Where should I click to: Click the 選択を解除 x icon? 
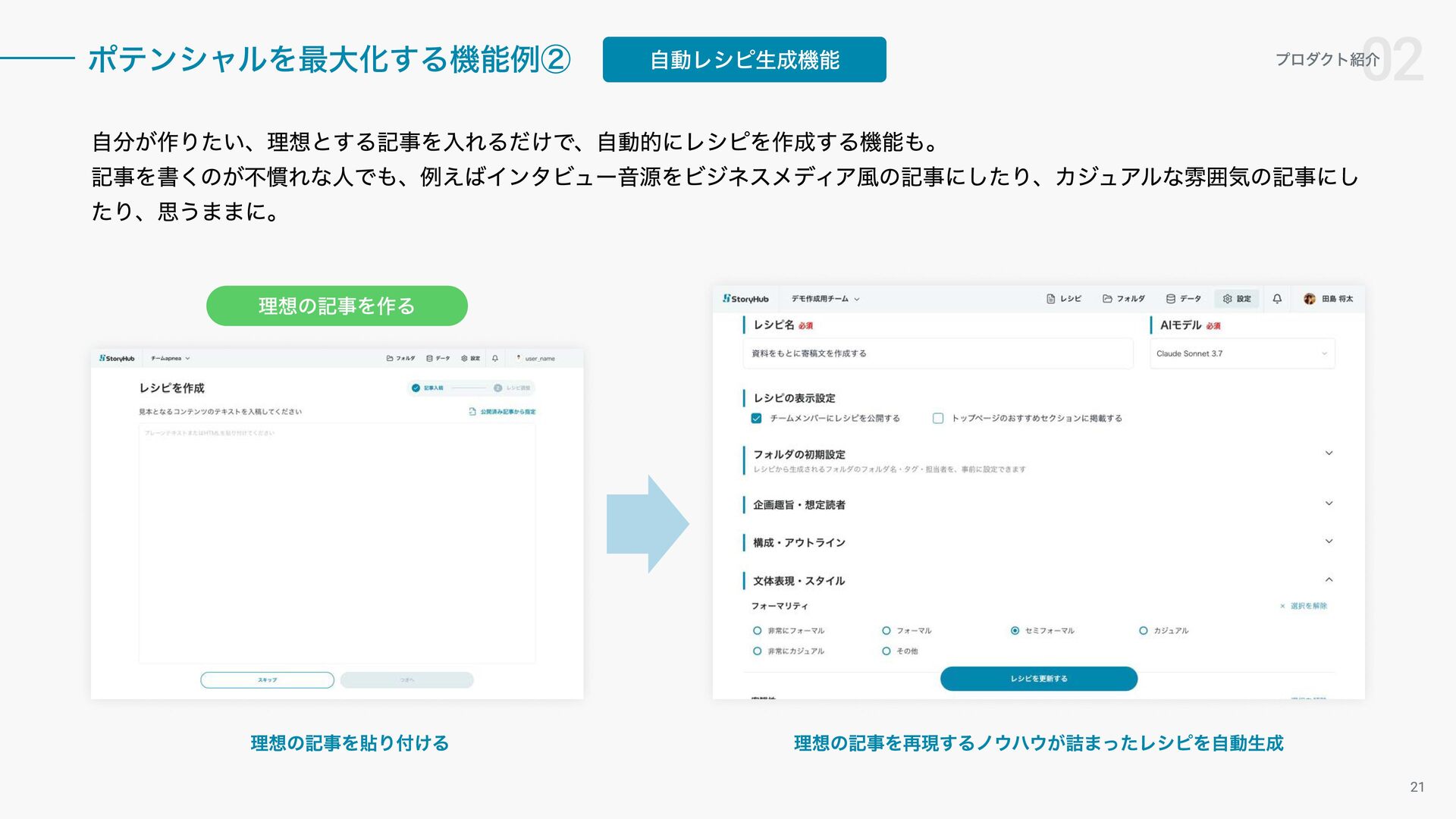[x=1282, y=606]
